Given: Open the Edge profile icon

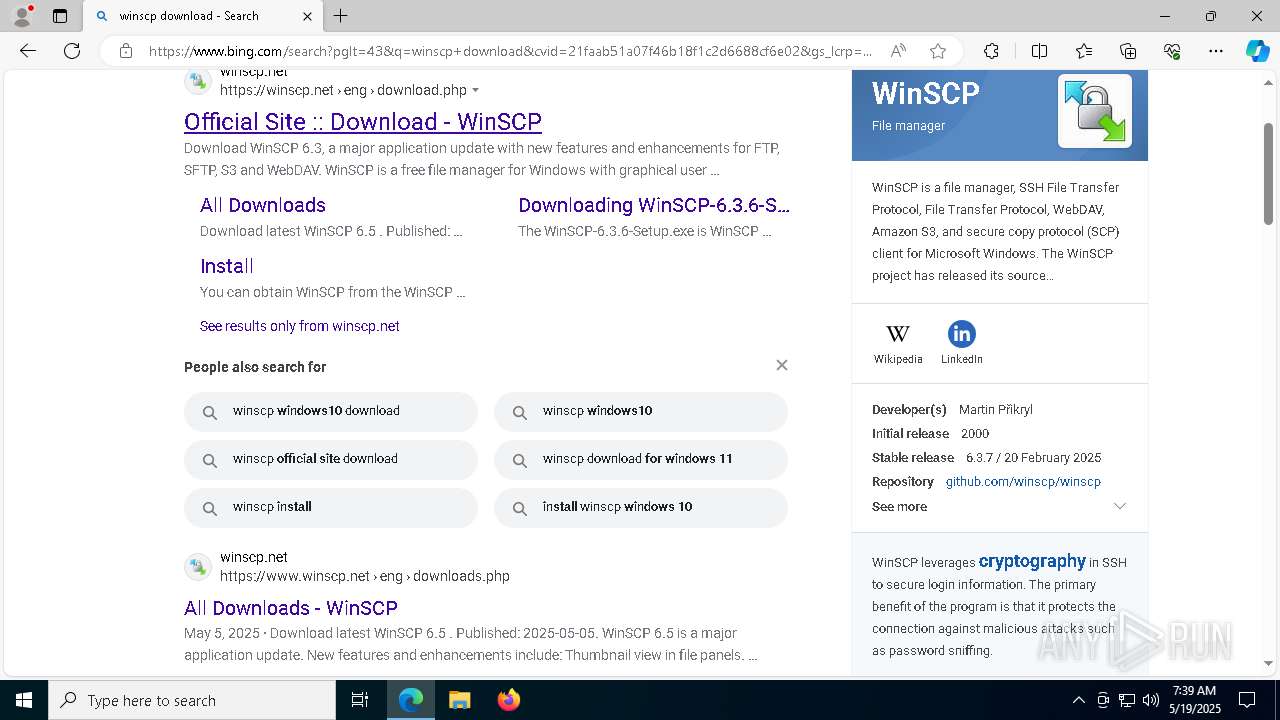Looking at the screenshot, I should (x=22, y=16).
